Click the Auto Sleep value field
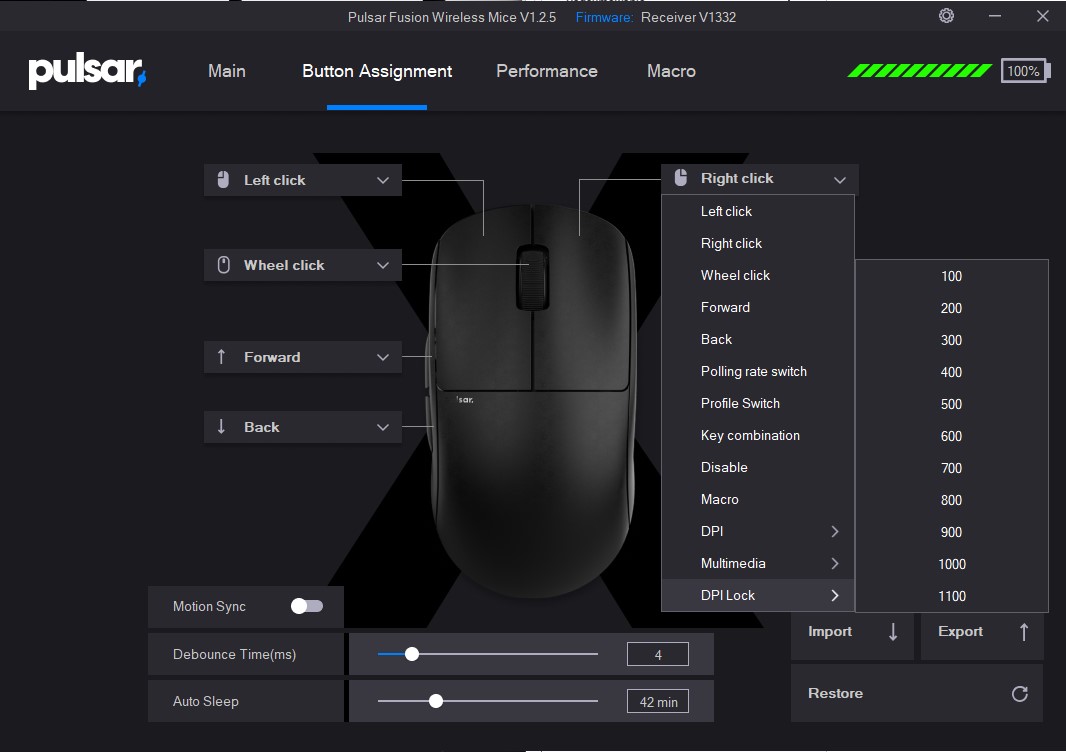 (658, 701)
